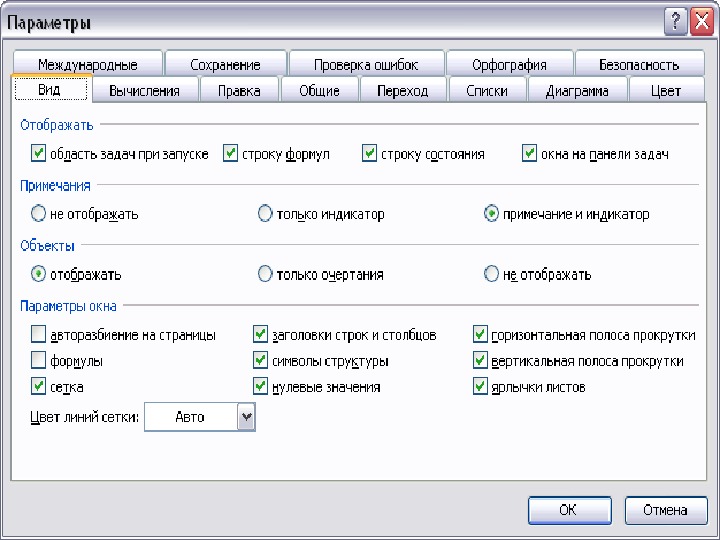Close the Параметры dialog window
The image size is (720, 540).
[x=700, y=22]
